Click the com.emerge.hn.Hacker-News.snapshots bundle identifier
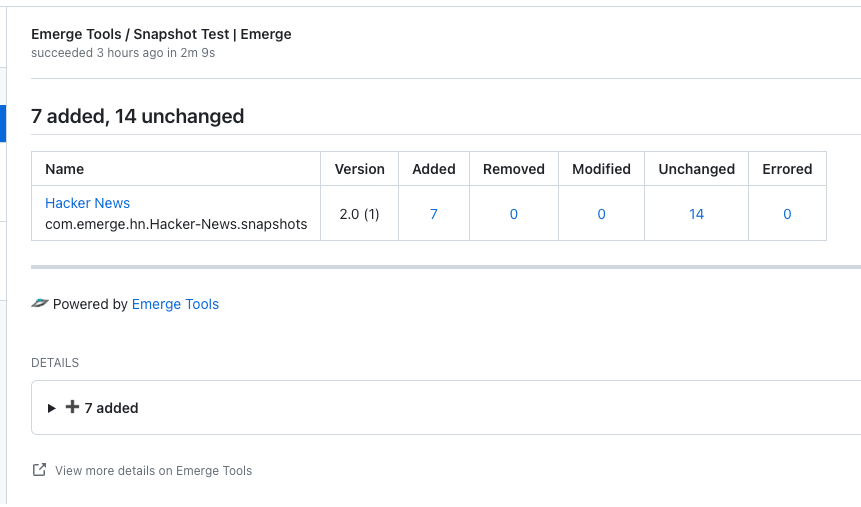Screen dimensions: 861x507 [x=176, y=224]
